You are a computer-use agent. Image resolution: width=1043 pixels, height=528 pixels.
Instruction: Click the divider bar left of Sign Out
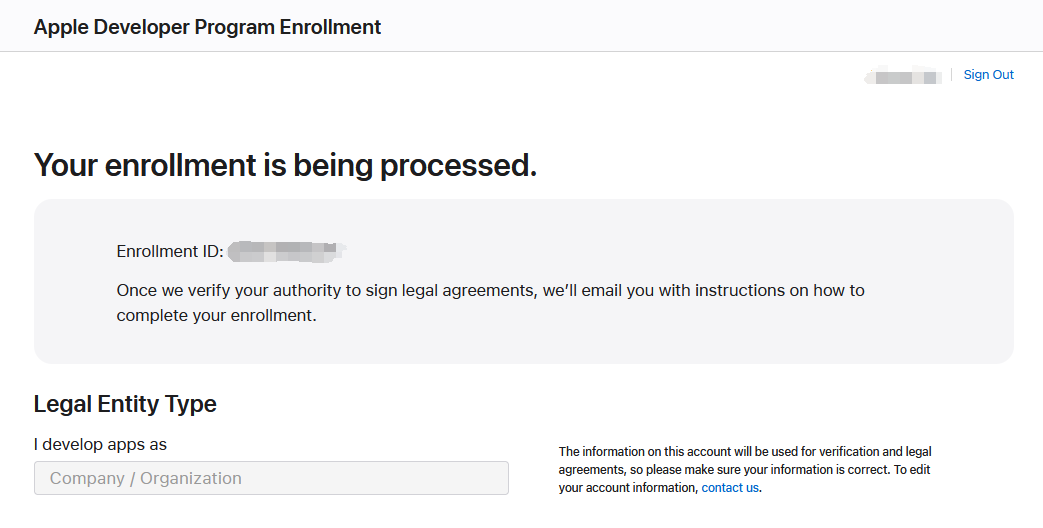(x=951, y=75)
